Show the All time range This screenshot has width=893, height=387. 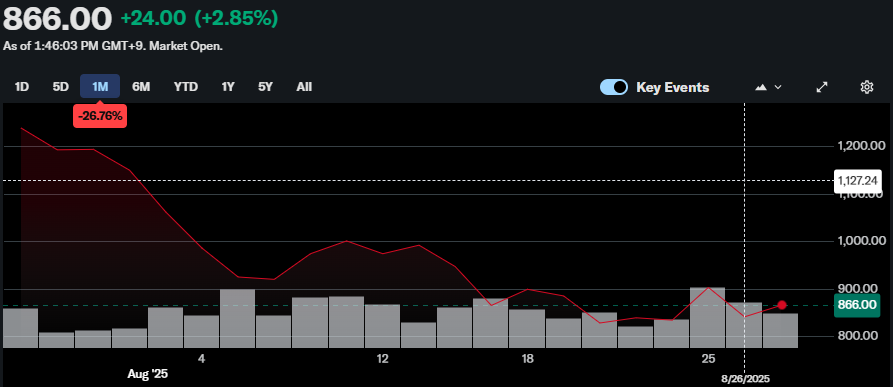point(304,87)
